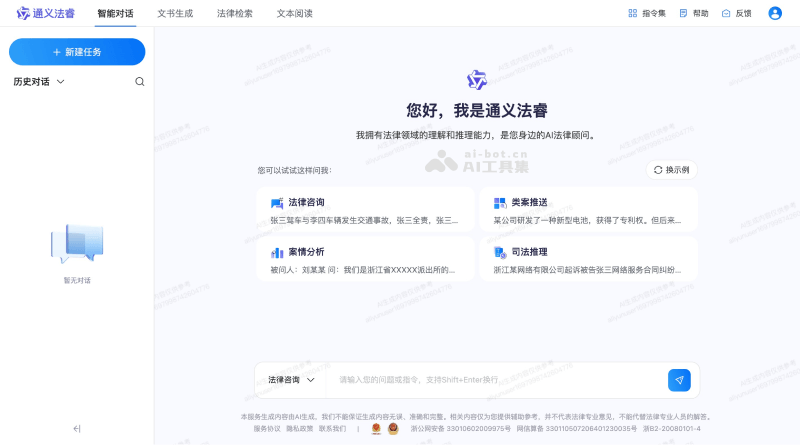Switch to the 法律检索 tab
This screenshot has height=445, width=800.
(235, 13)
